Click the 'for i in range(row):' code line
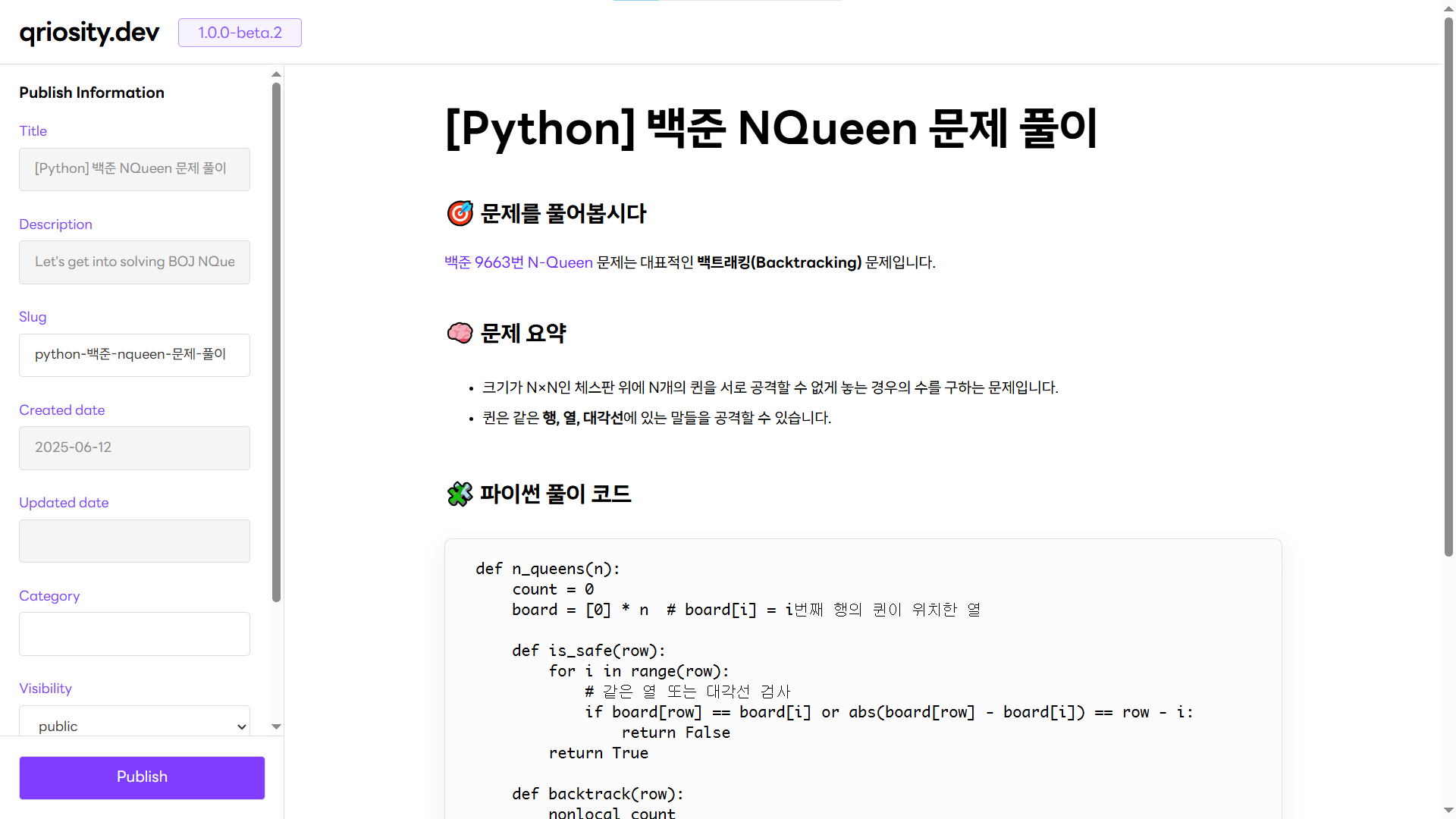 [639, 671]
